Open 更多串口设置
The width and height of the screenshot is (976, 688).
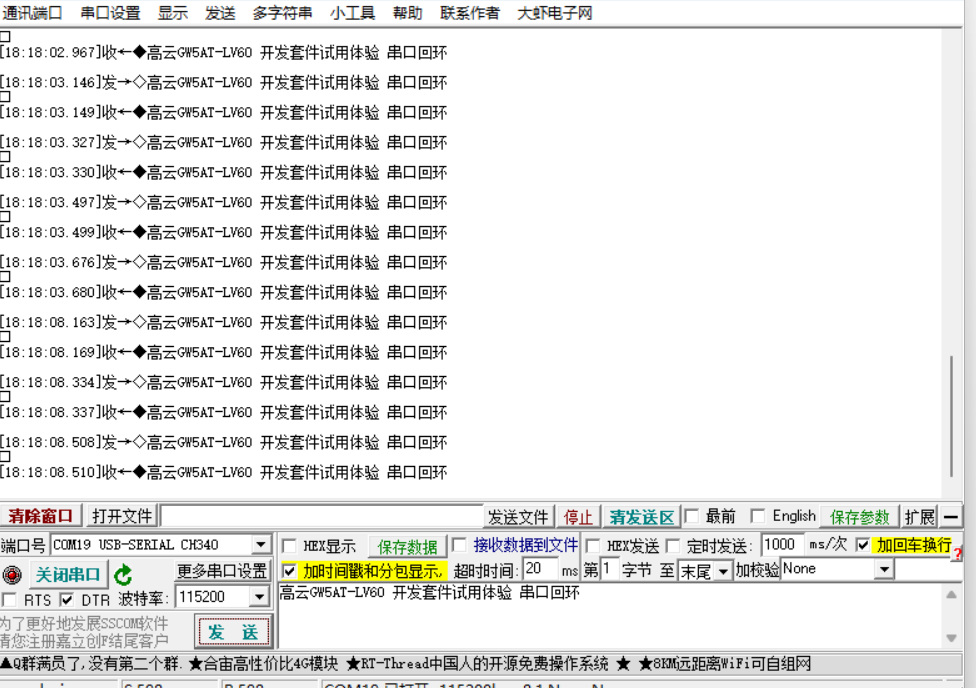pos(222,570)
